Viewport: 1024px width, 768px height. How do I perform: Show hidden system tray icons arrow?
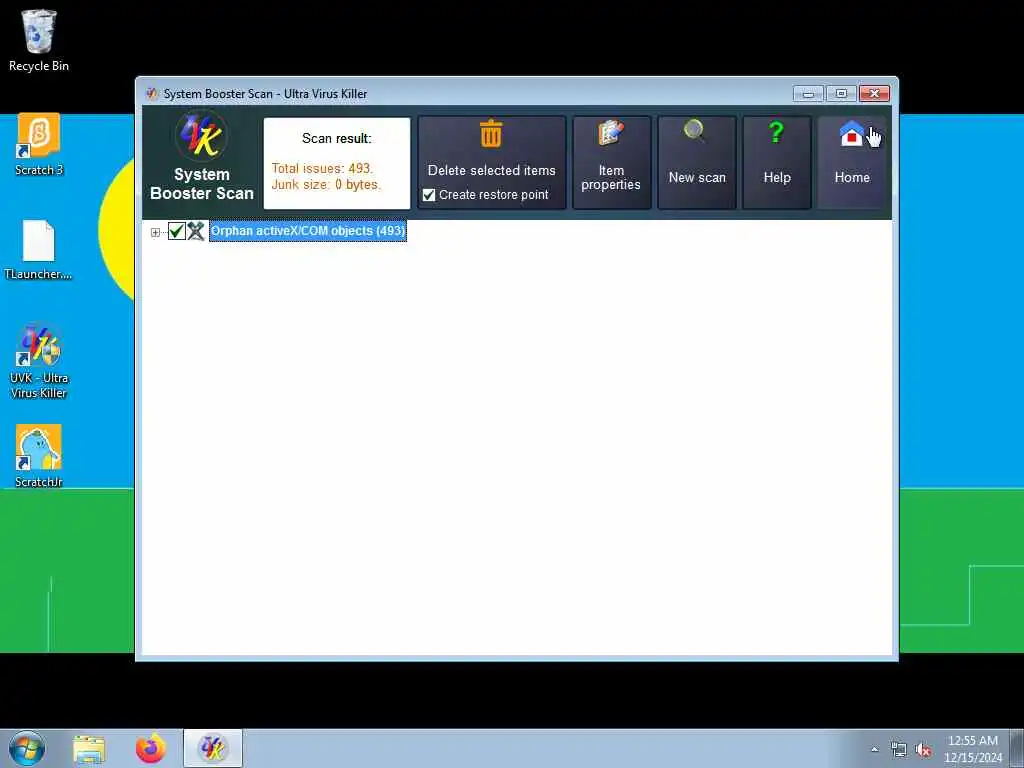pyautogui.click(x=874, y=749)
